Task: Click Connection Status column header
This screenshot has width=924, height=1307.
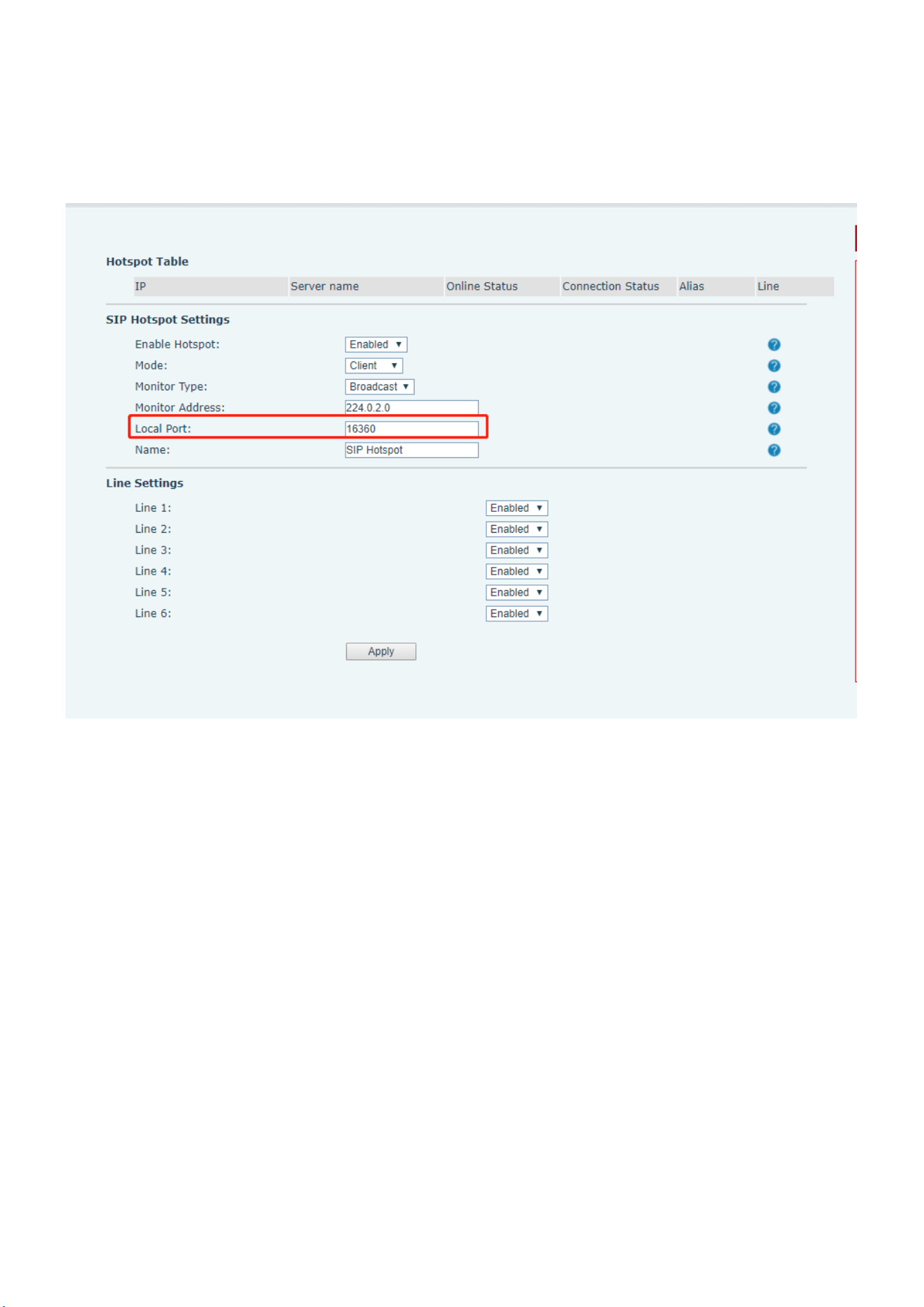Action: pyautogui.click(x=618, y=286)
